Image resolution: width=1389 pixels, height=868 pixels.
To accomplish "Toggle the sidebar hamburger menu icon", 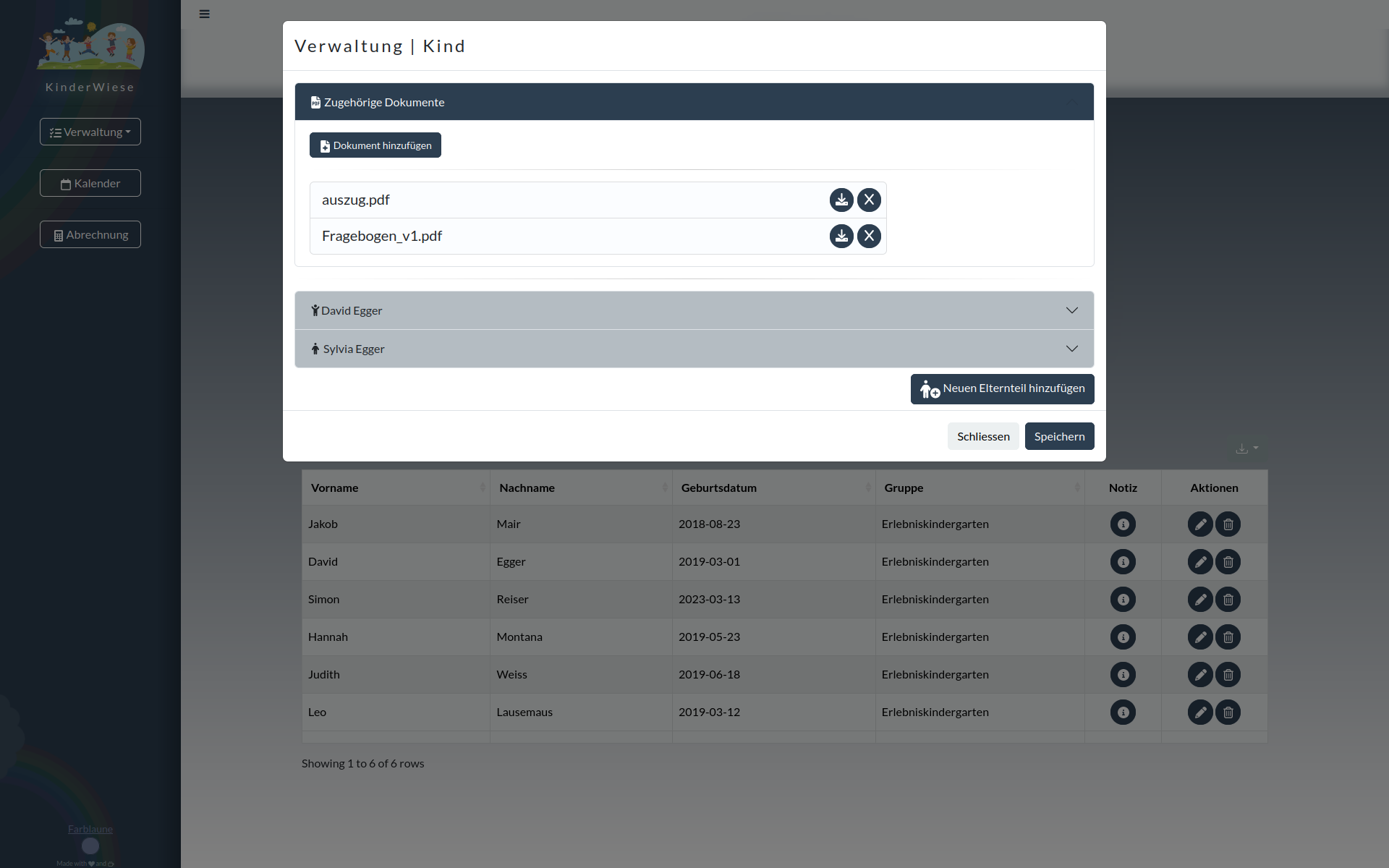I will coord(205,14).
